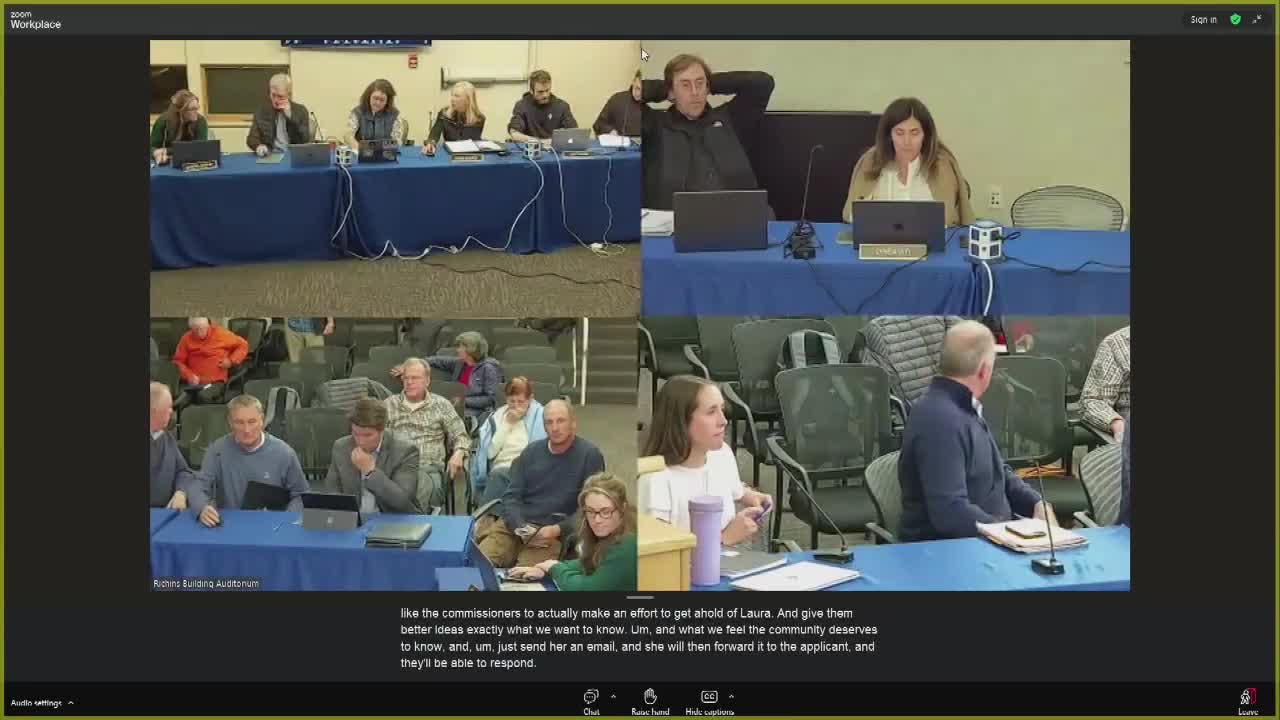This screenshot has height=720, width=1280.
Task: Click the Sign in link
Action: 1204,19
